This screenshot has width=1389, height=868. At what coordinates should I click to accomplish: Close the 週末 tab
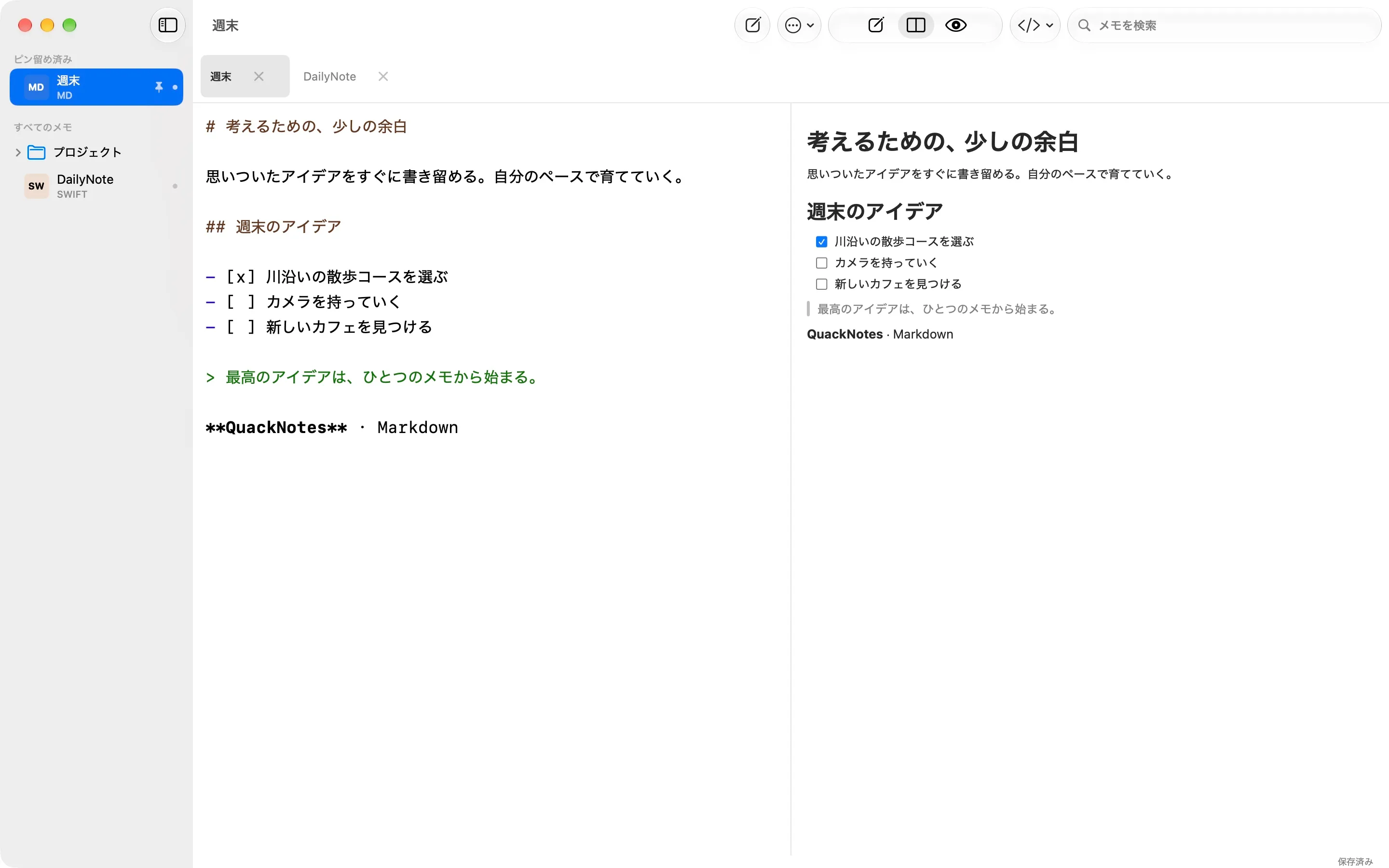point(259,76)
